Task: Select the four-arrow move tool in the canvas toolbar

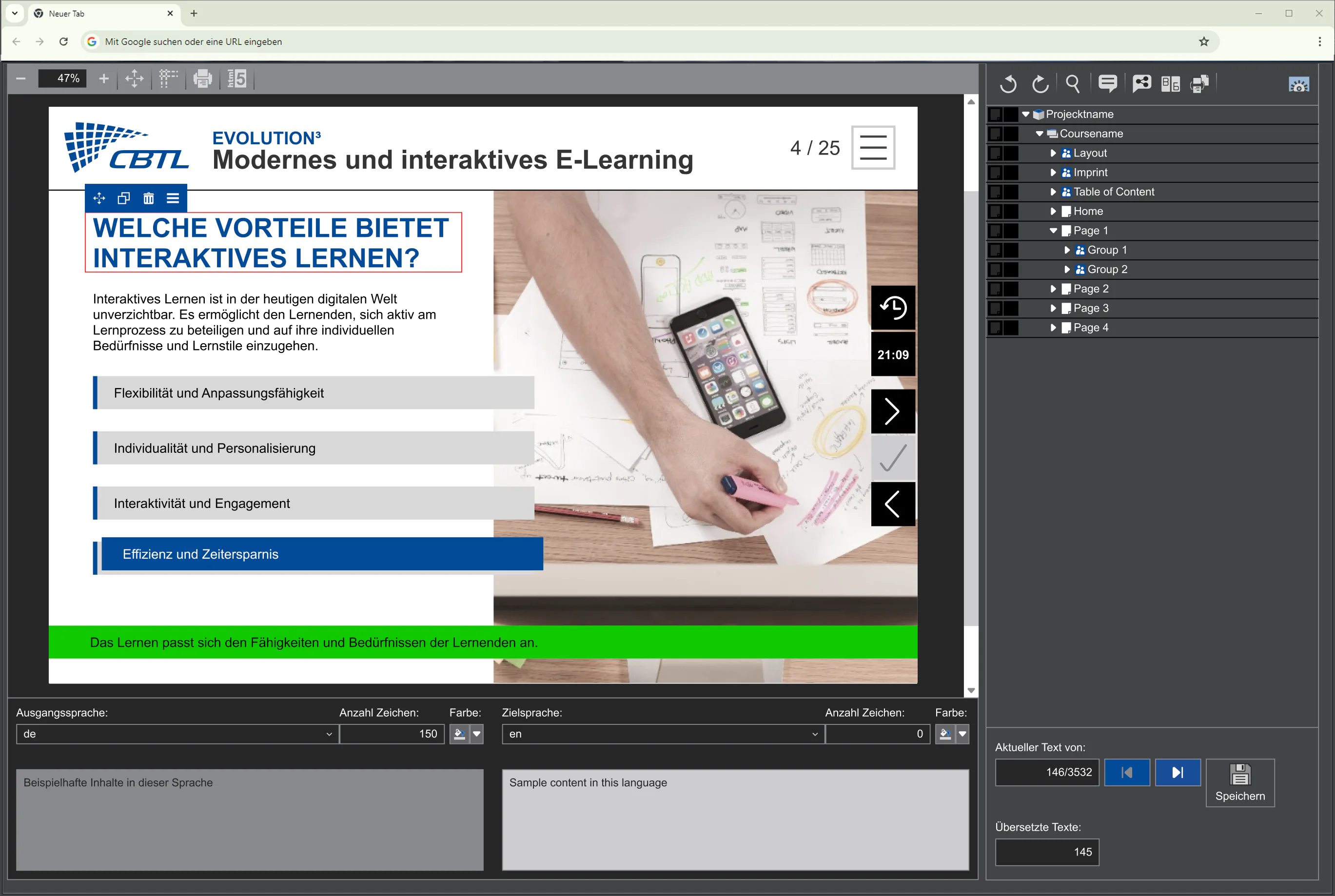Action: coord(134,78)
